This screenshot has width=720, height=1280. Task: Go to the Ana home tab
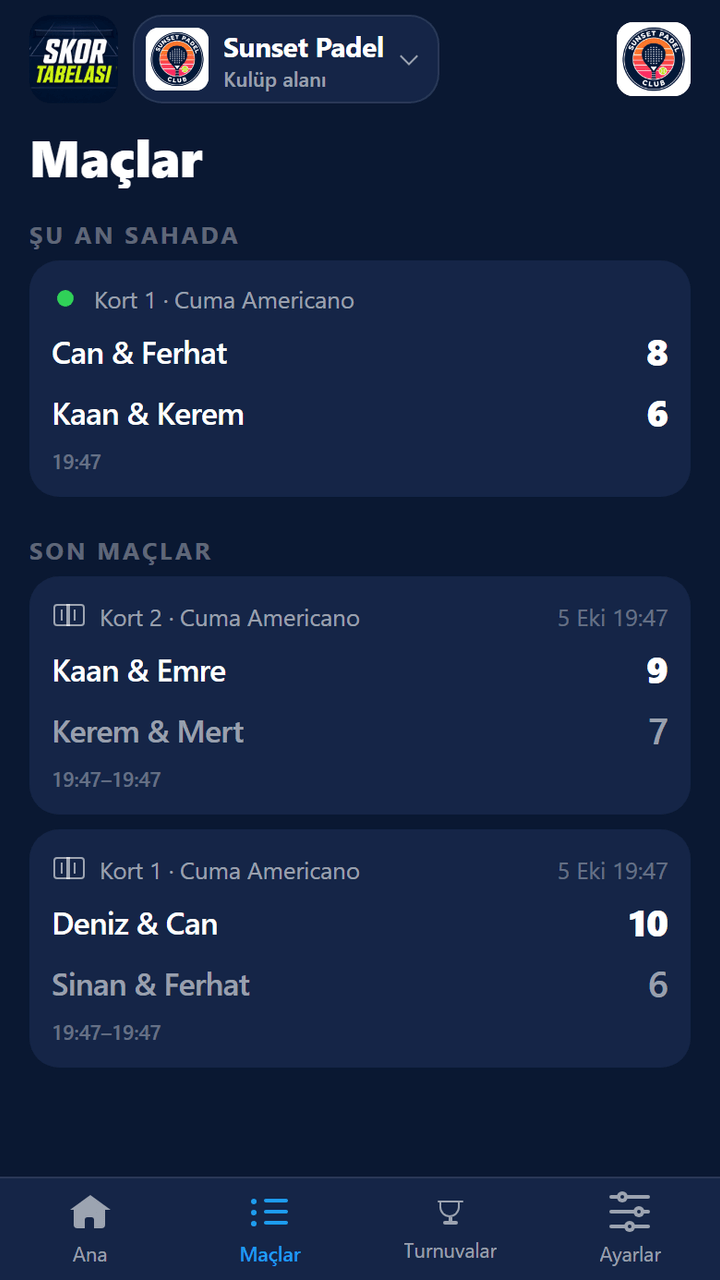coord(90,1229)
